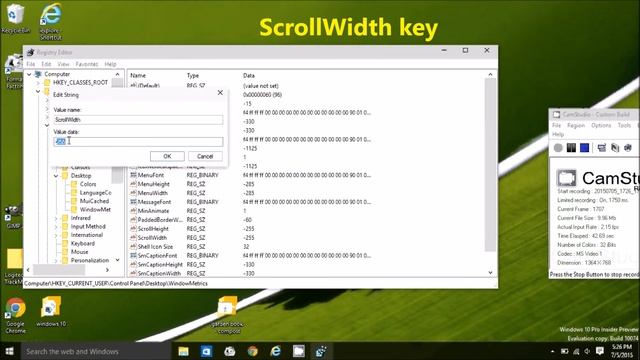The width and height of the screenshot is (640, 360).
Task: Click the MenuFont binary value icon
Action: tap(133, 175)
